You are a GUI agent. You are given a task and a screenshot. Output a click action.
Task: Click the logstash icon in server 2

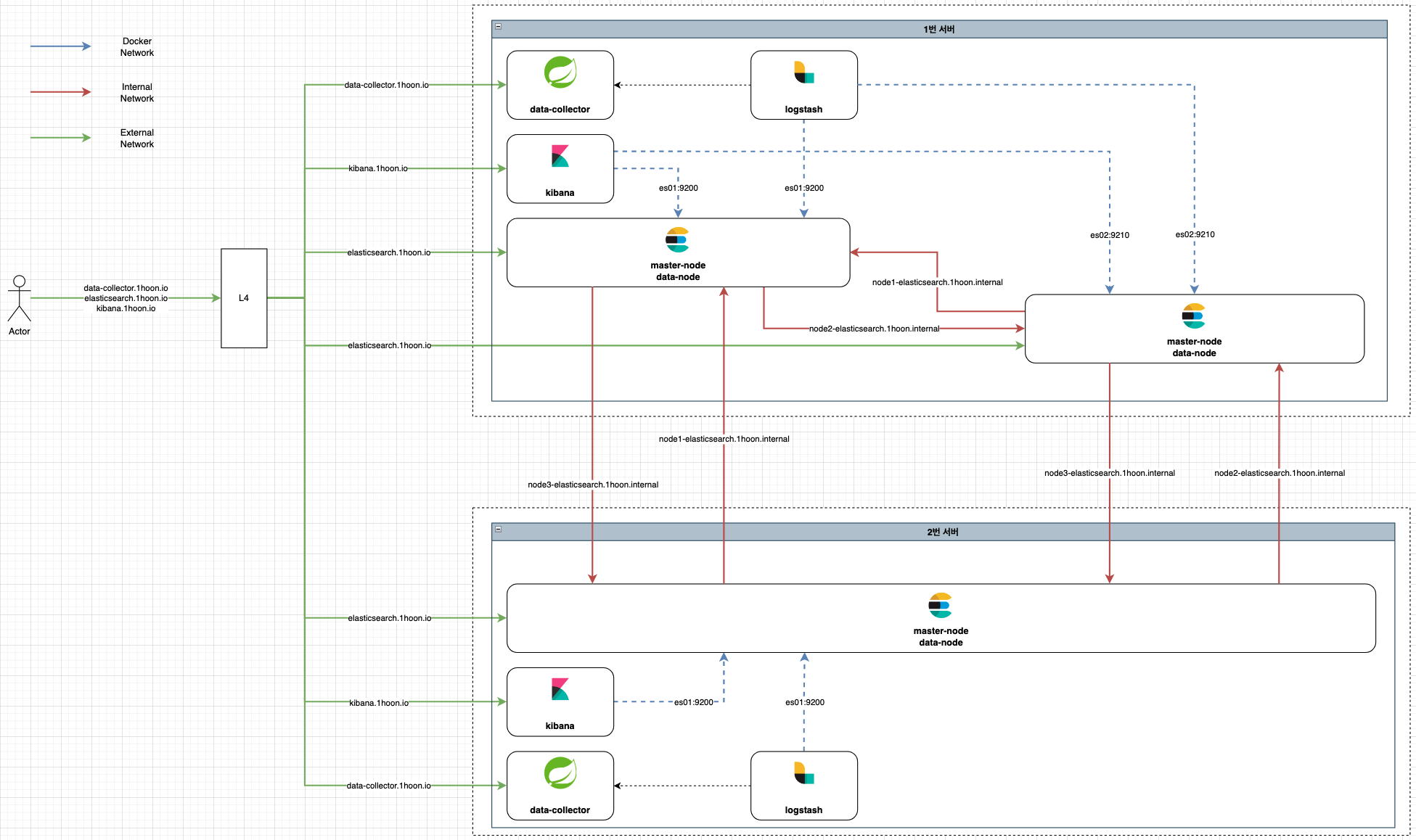(x=803, y=773)
